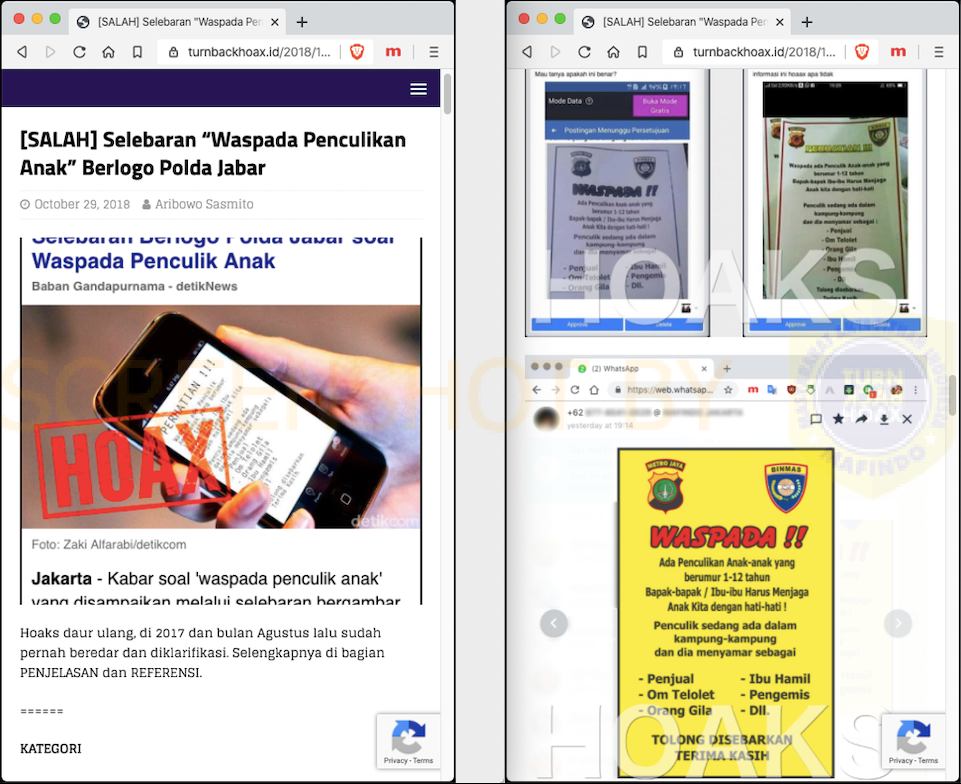Screen dimensions: 961x784
Task: Click reCAPTCHA badge in left window
Action: (408, 740)
